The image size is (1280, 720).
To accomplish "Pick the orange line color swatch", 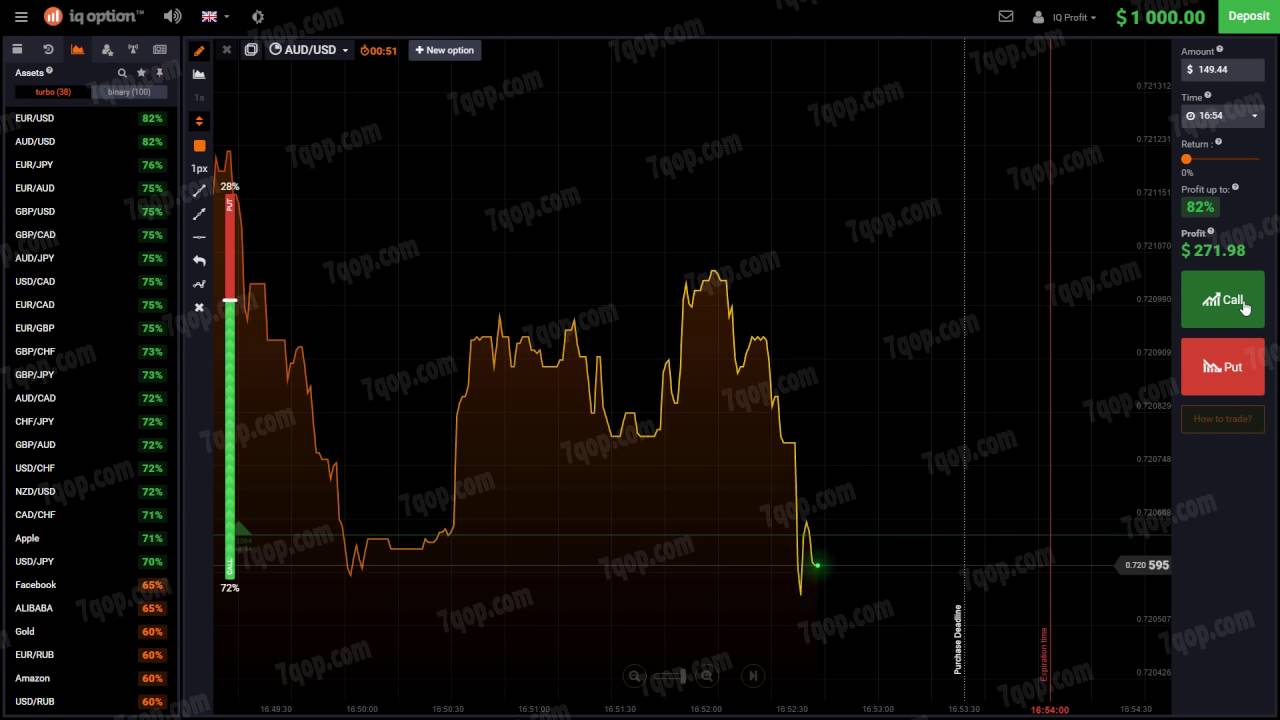I will [x=199, y=145].
